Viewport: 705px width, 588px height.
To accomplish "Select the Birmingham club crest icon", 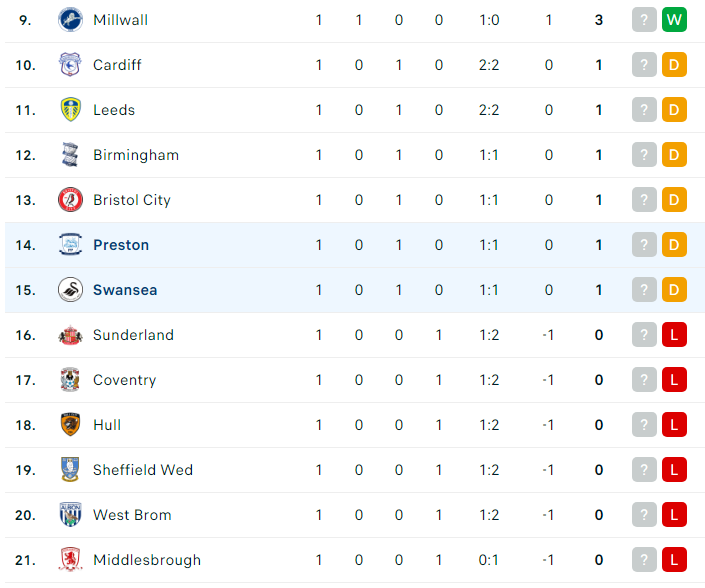I will click(70, 155).
